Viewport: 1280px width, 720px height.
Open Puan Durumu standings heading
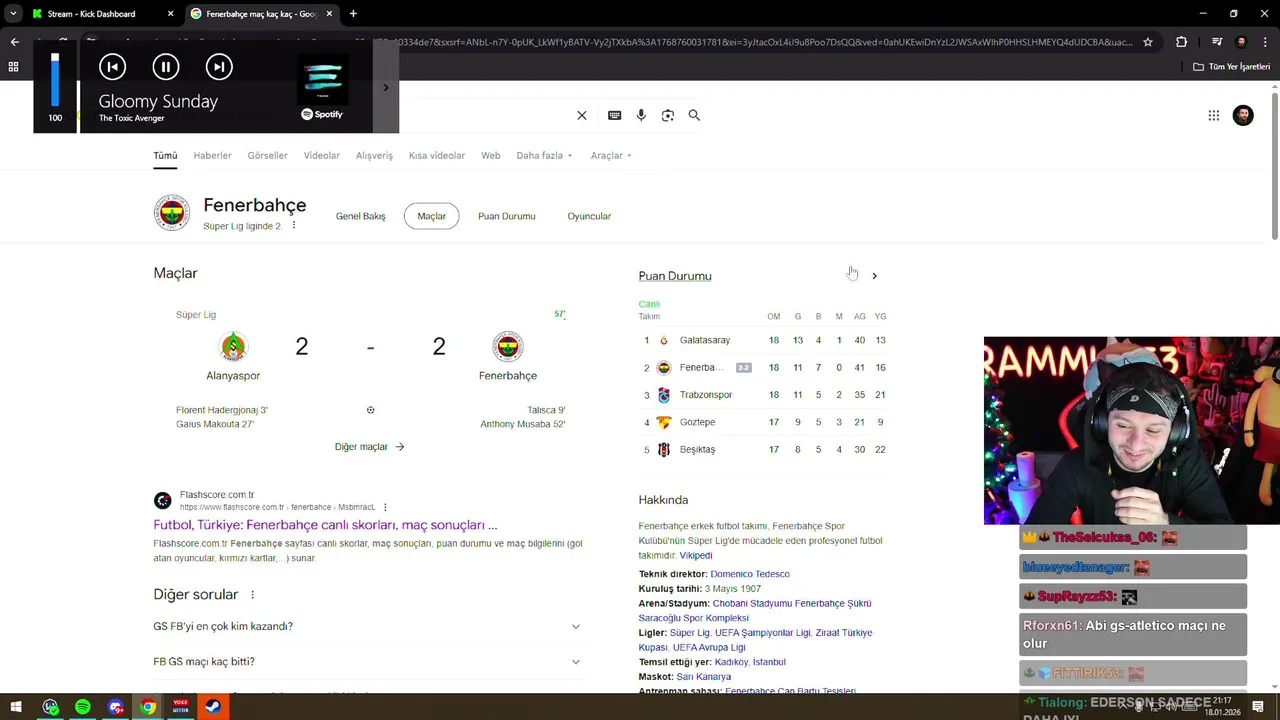[x=675, y=276]
